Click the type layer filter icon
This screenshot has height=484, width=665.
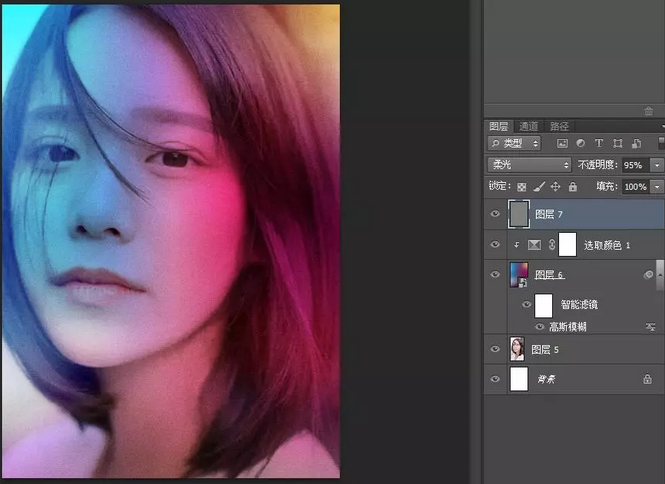click(598, 144)
